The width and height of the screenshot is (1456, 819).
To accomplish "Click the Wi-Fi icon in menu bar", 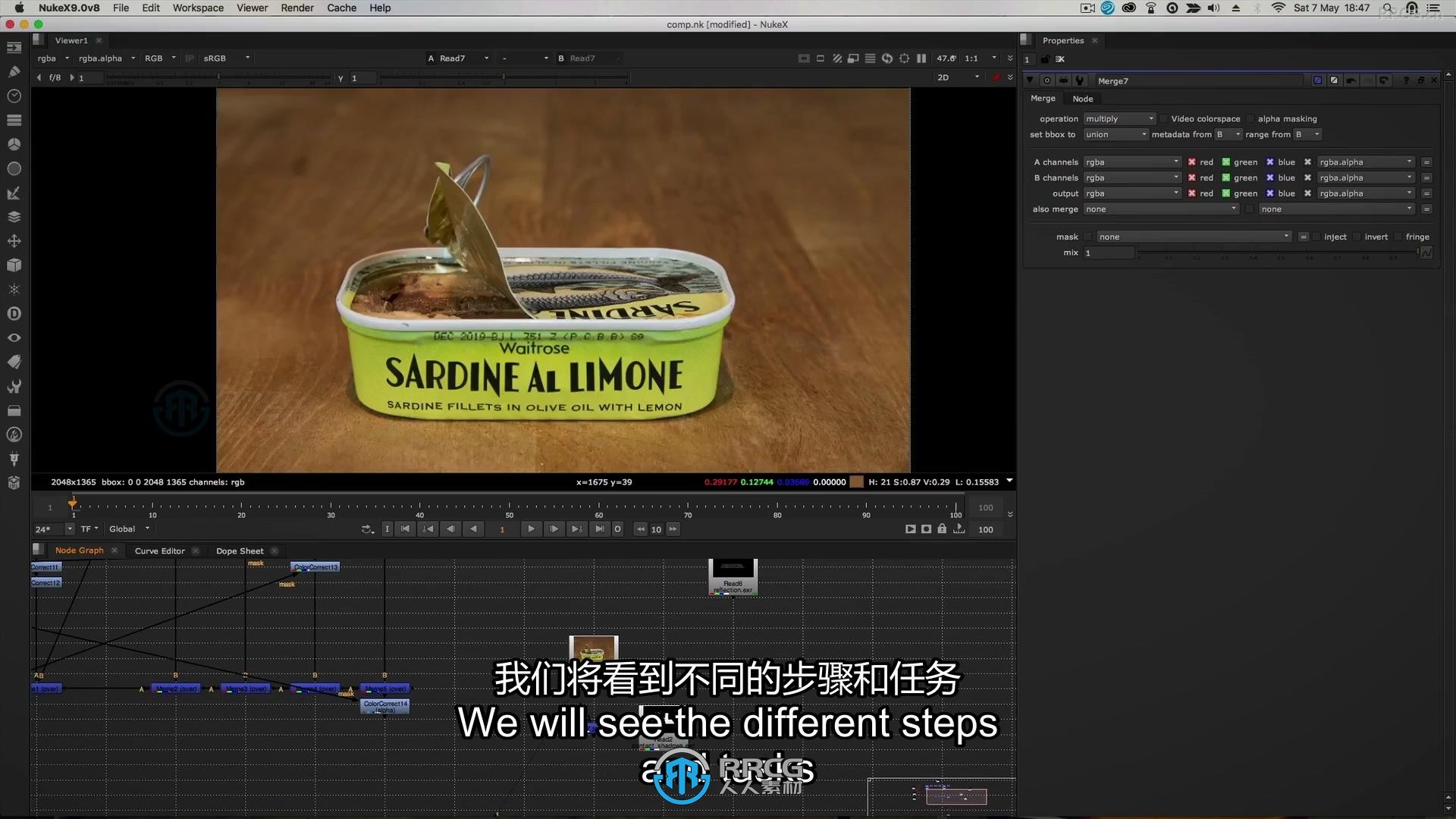I will point(1279,8).
